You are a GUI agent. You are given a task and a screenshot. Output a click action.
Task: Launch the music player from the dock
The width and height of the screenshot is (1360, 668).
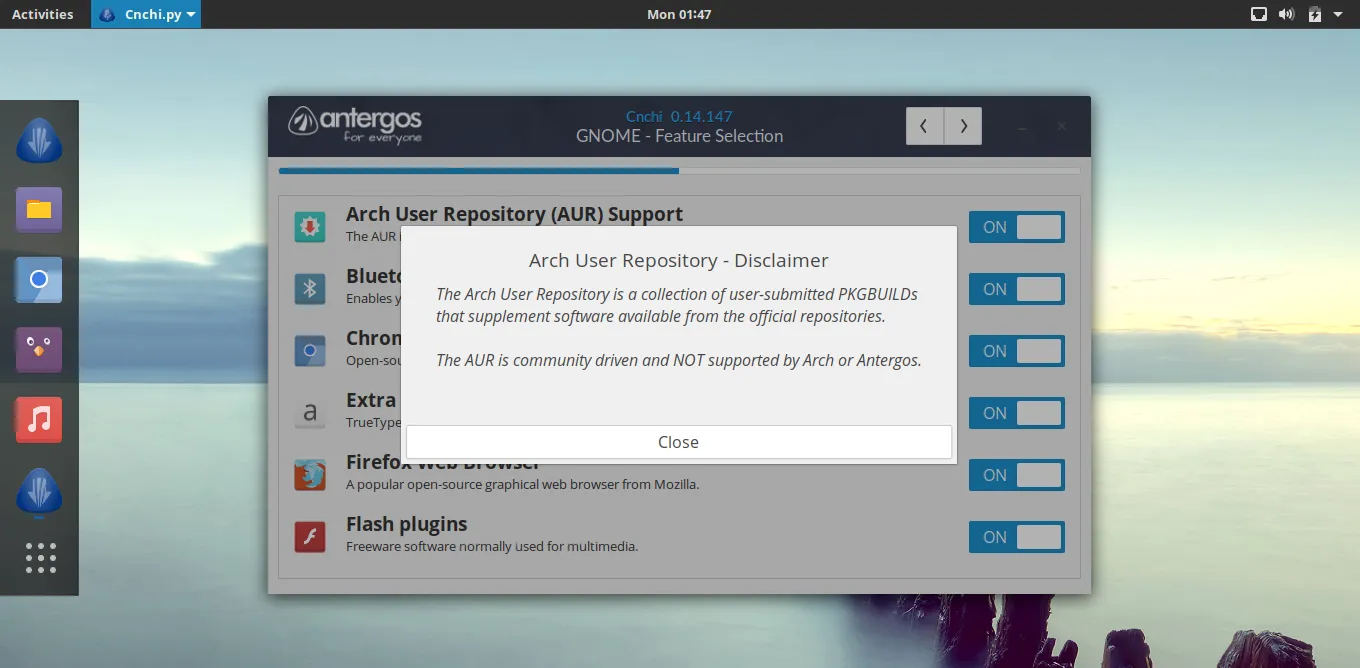39,420
